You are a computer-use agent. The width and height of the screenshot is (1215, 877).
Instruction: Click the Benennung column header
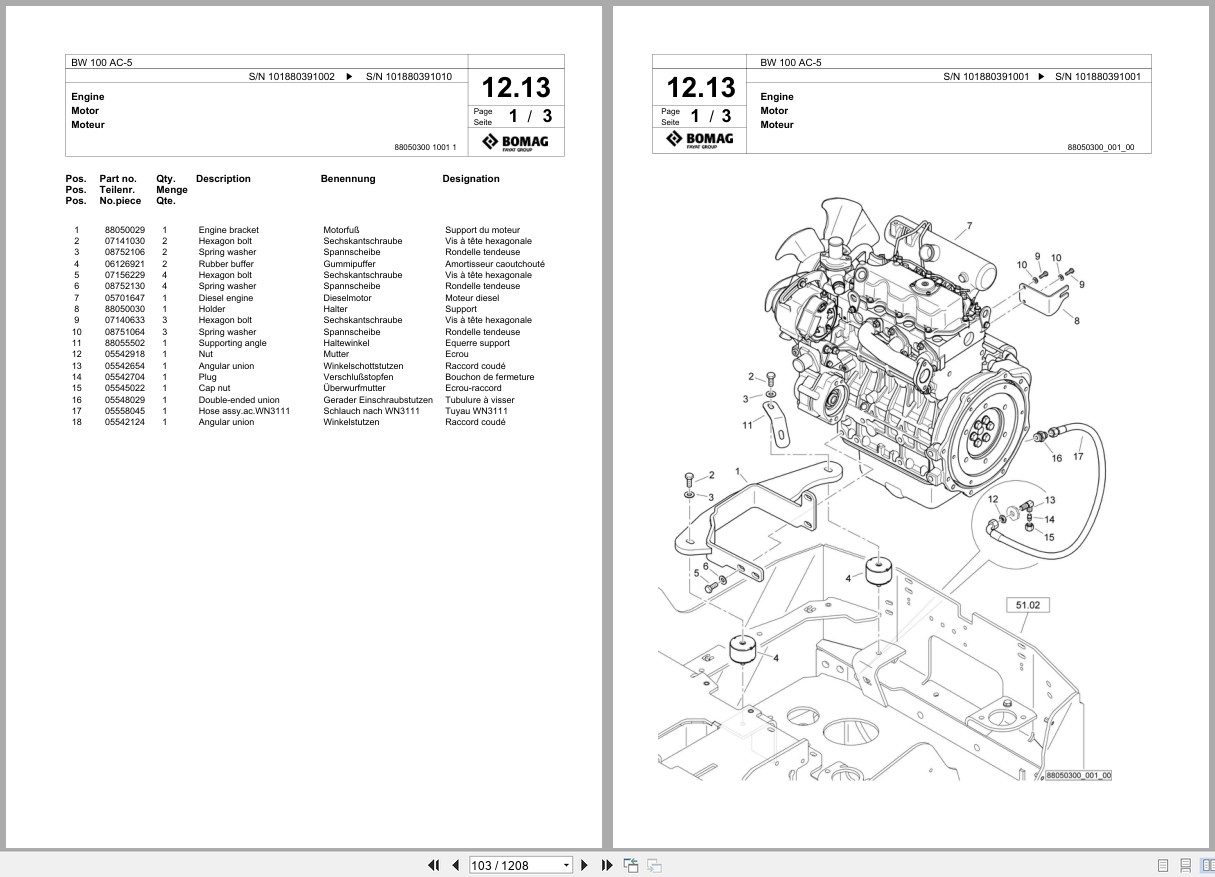pos(348,179)
